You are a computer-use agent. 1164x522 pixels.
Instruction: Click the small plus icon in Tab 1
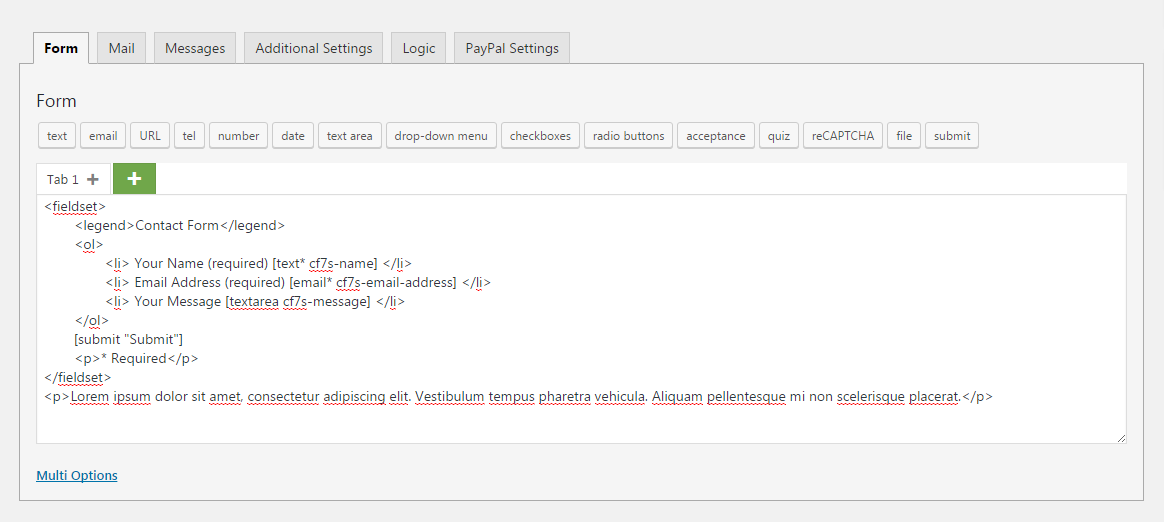[93, 180]
